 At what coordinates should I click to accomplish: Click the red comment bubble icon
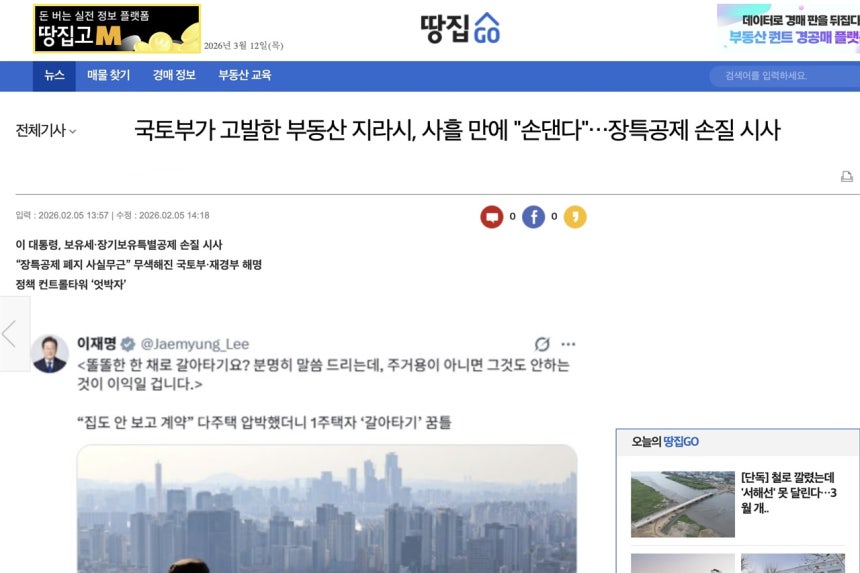pos(491,217)
